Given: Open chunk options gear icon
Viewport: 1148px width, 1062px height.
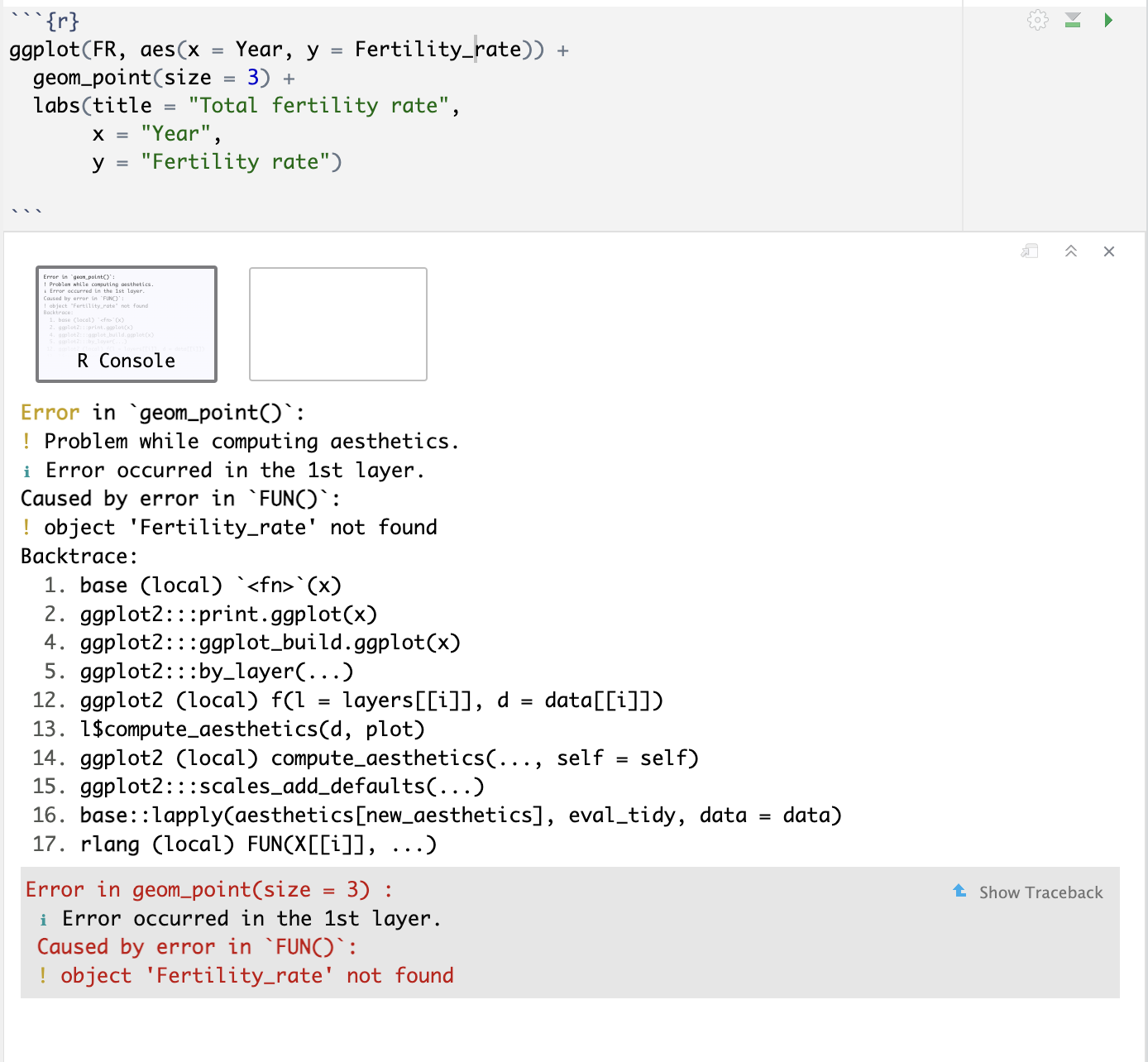Looking at the screenshot, I should tap(1037, 20).
